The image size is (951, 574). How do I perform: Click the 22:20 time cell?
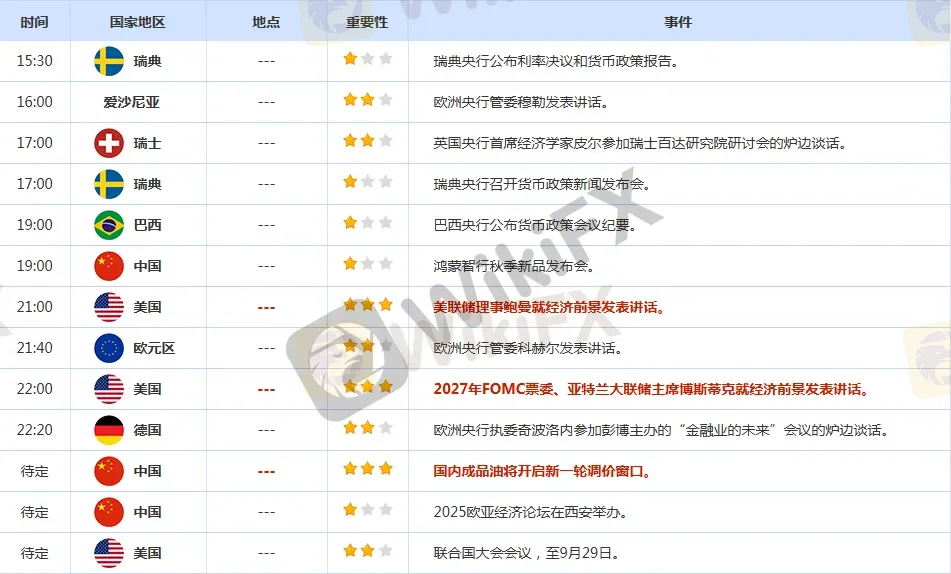tap(35, 430)
